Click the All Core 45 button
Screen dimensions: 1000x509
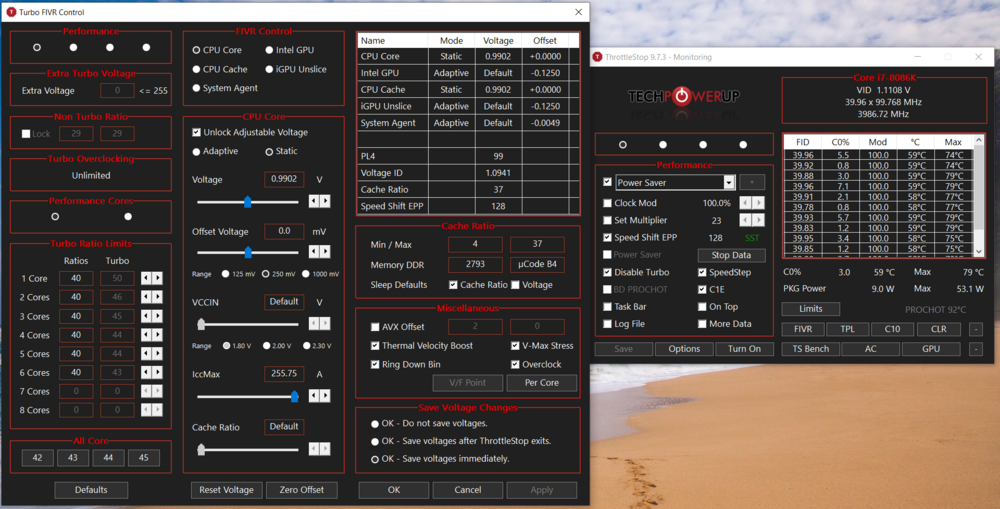(x=143, y=457)
